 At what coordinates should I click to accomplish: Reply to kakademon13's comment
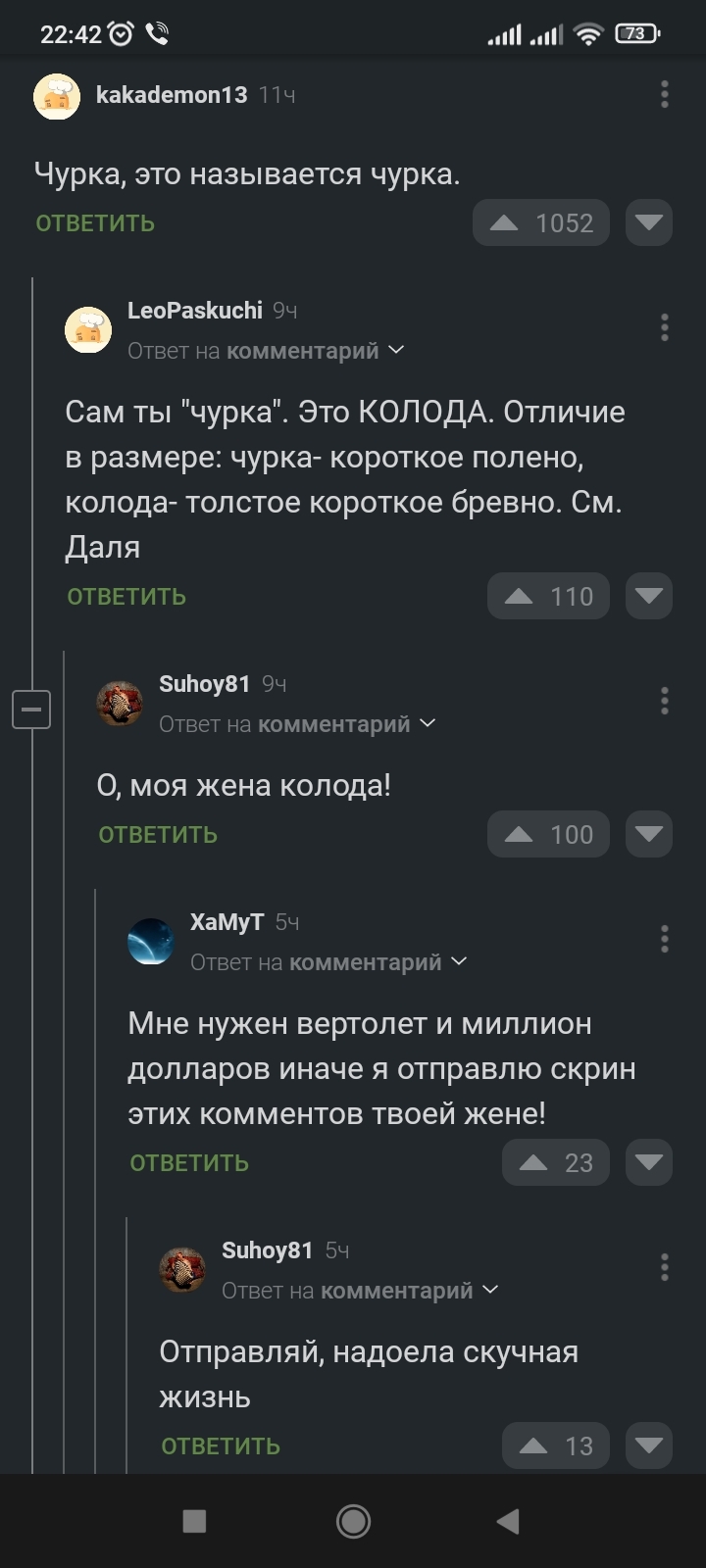pos(95,223)
